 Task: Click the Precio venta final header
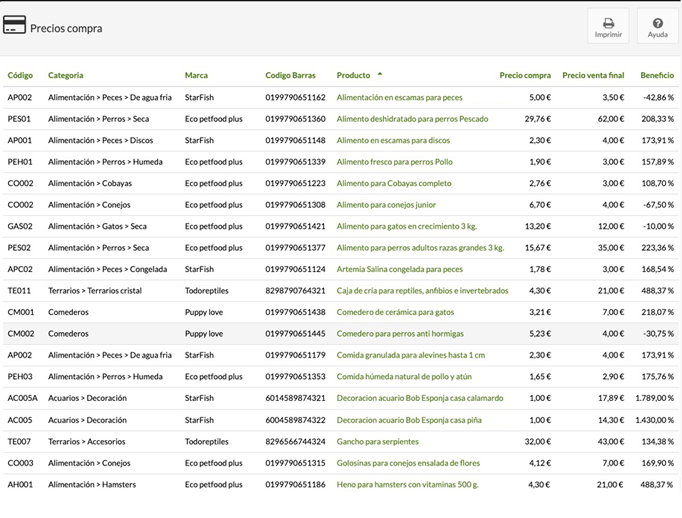point(593,75)
